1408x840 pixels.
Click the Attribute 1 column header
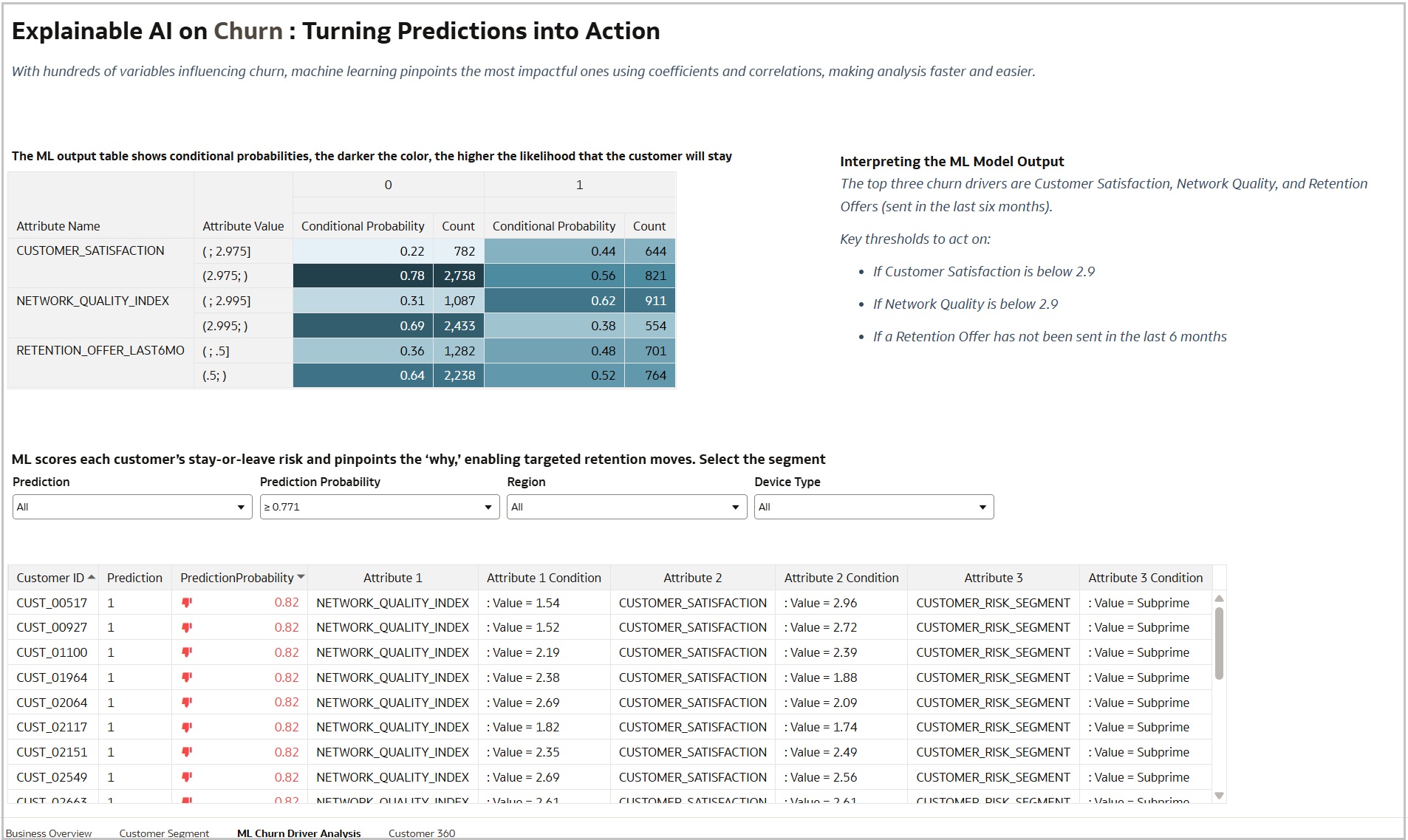(392, 578)
